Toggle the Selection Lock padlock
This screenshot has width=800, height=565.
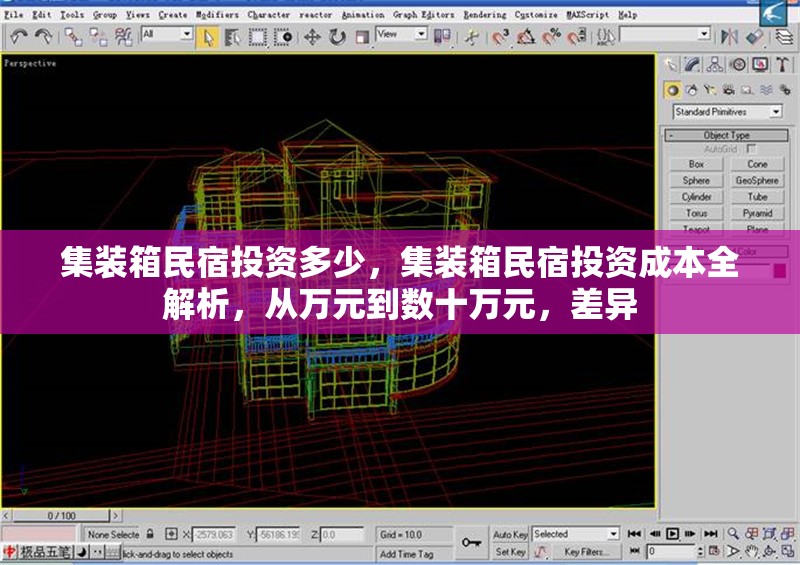pos(150,534)
